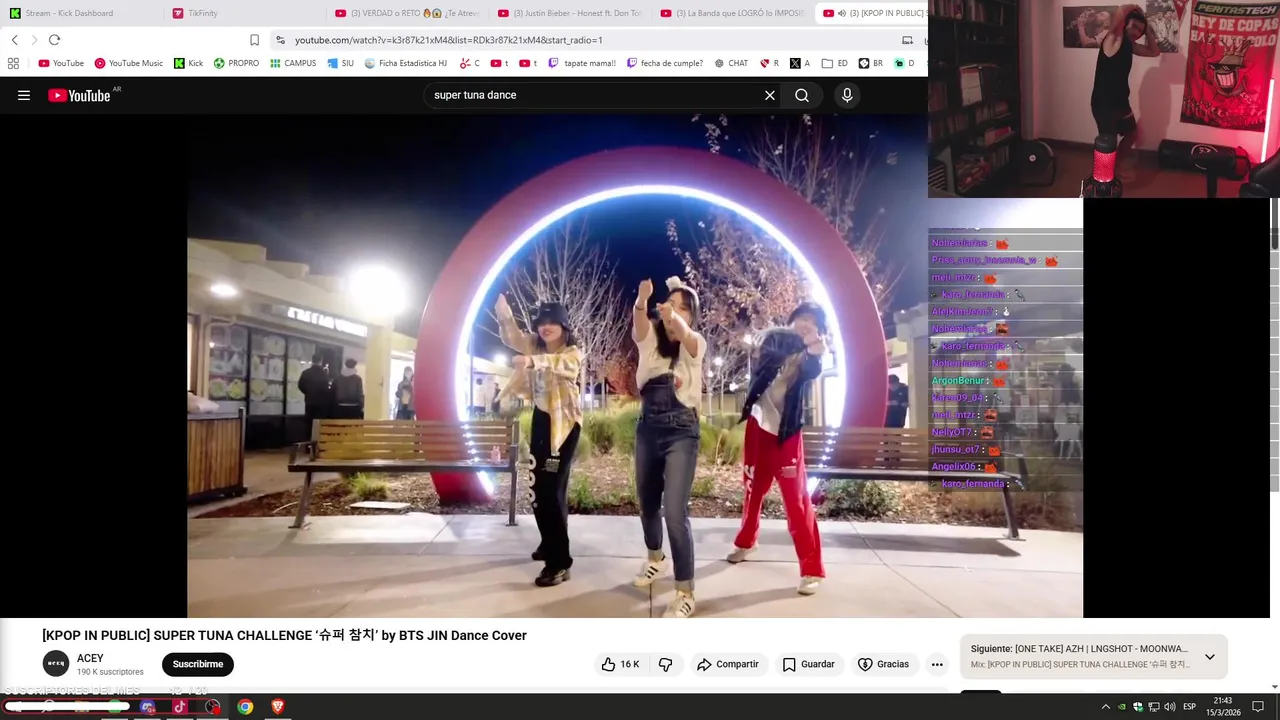The width and height of the screenshot is (1280, 720).
Task: Open the ACEY channel avatar
Action: 56,663
